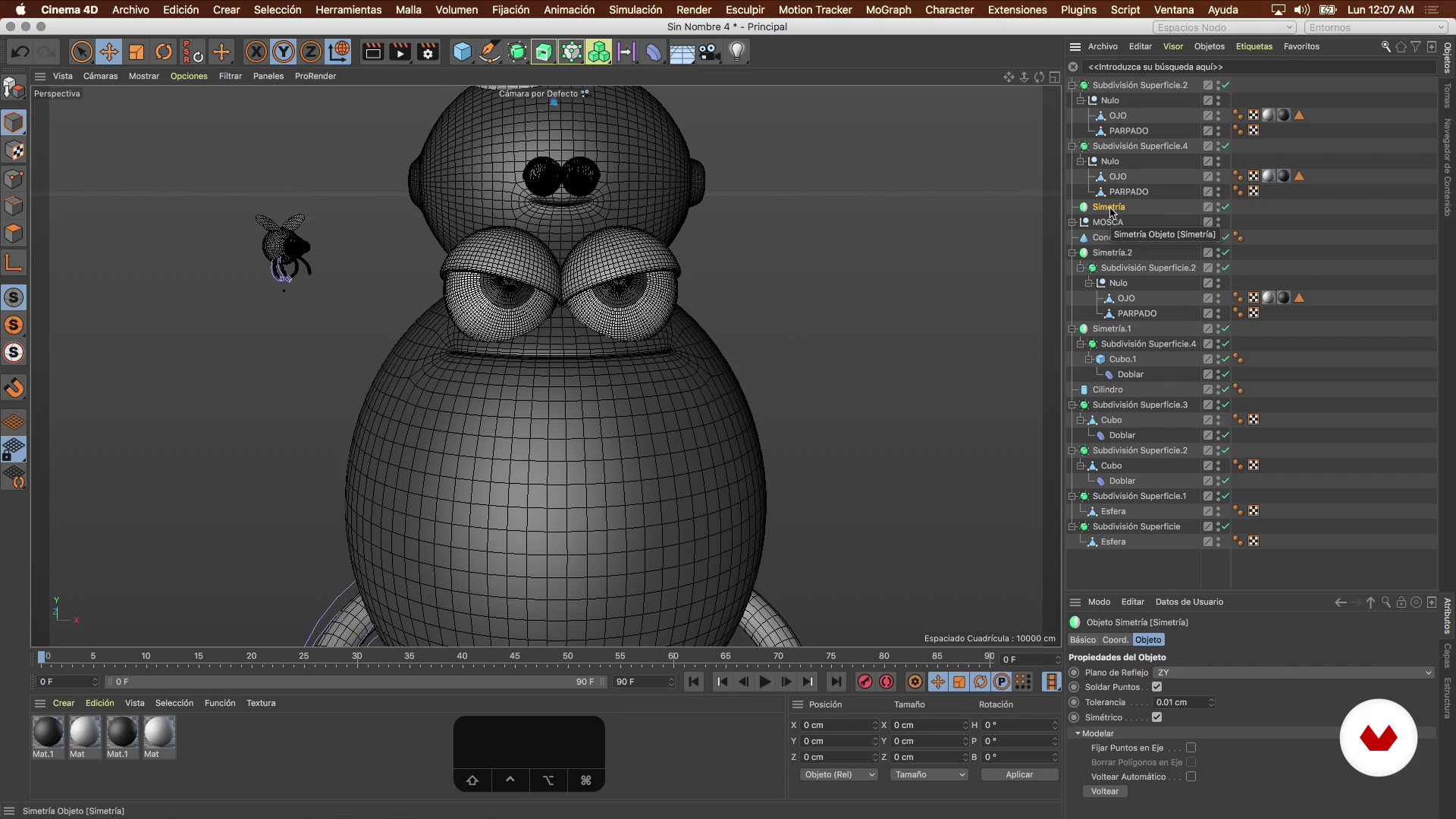Image resolution: width=1456 pixels, height=819 pixels.
Task: Toggle visibility dots for MOSCA object
Action: (1218, 222)
